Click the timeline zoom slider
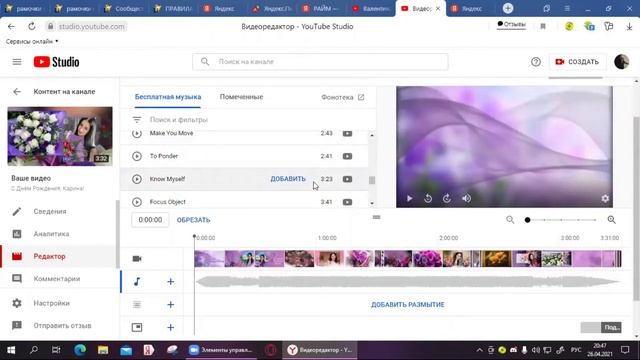This screenshot has height=360, width=640. (561, 220)
